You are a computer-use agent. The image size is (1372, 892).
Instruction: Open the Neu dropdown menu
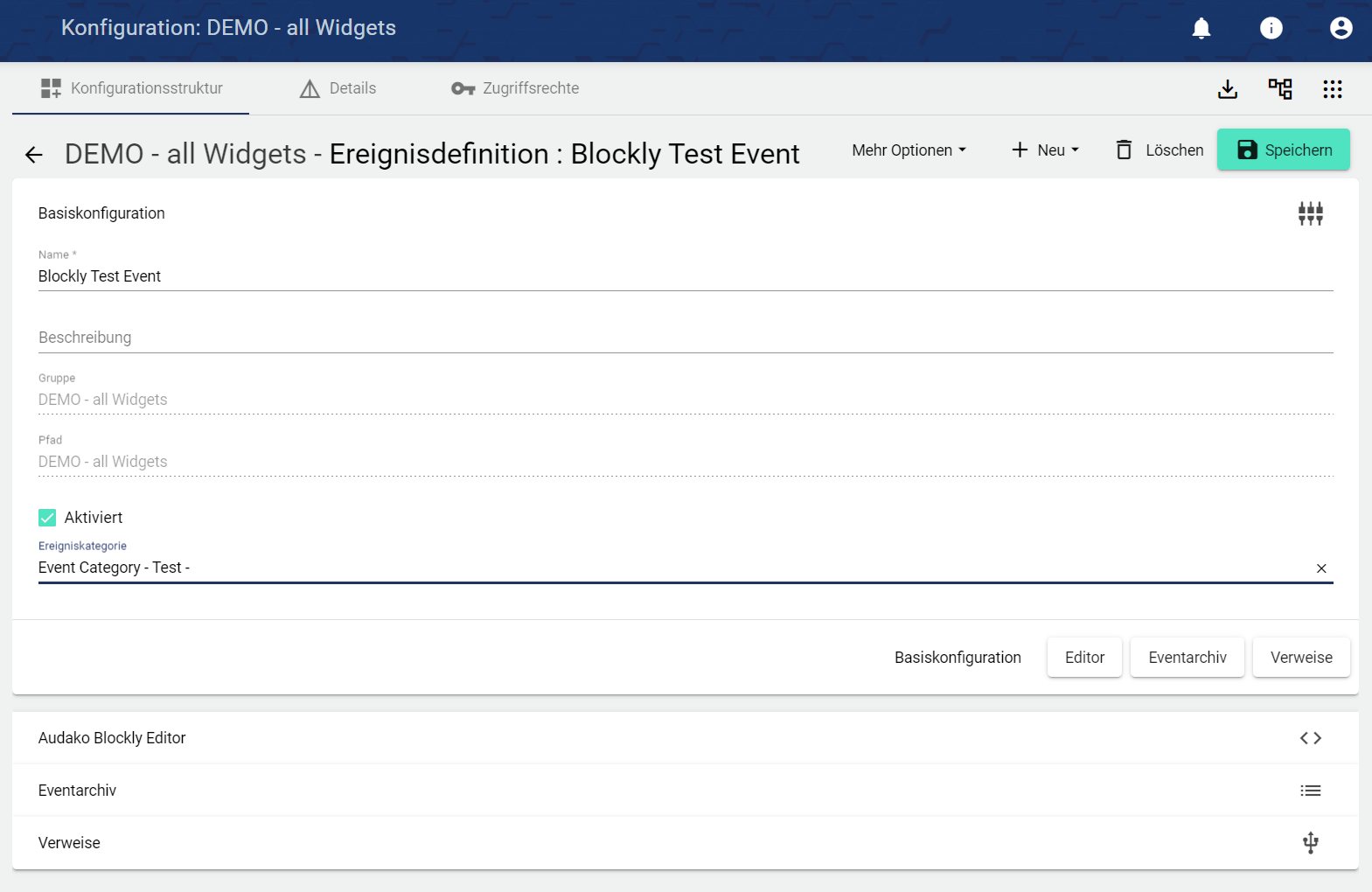click(x=1045, y=150)
